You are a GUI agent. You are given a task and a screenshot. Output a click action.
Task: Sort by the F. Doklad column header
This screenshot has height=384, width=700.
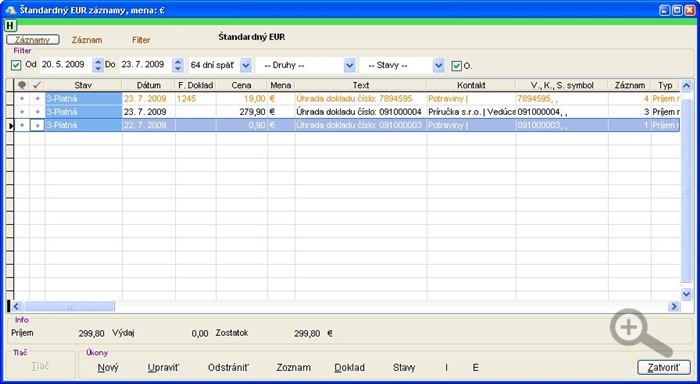click(x=196, y=85)
